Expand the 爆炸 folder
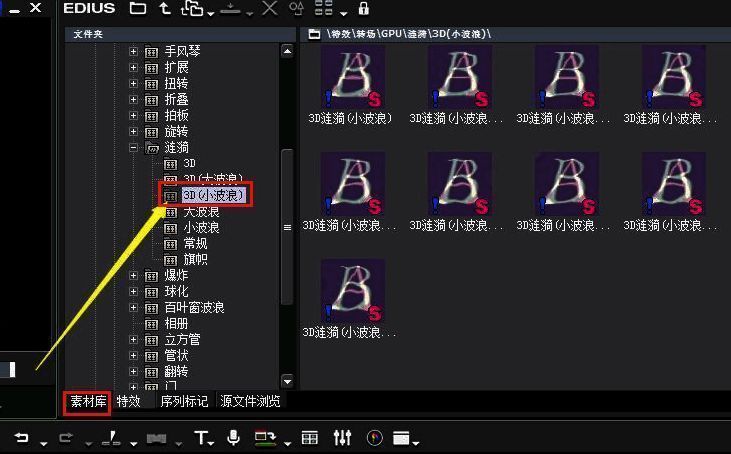Image resolution: width=731 pixels, height=454 pixels. click(x=133, y=275)
